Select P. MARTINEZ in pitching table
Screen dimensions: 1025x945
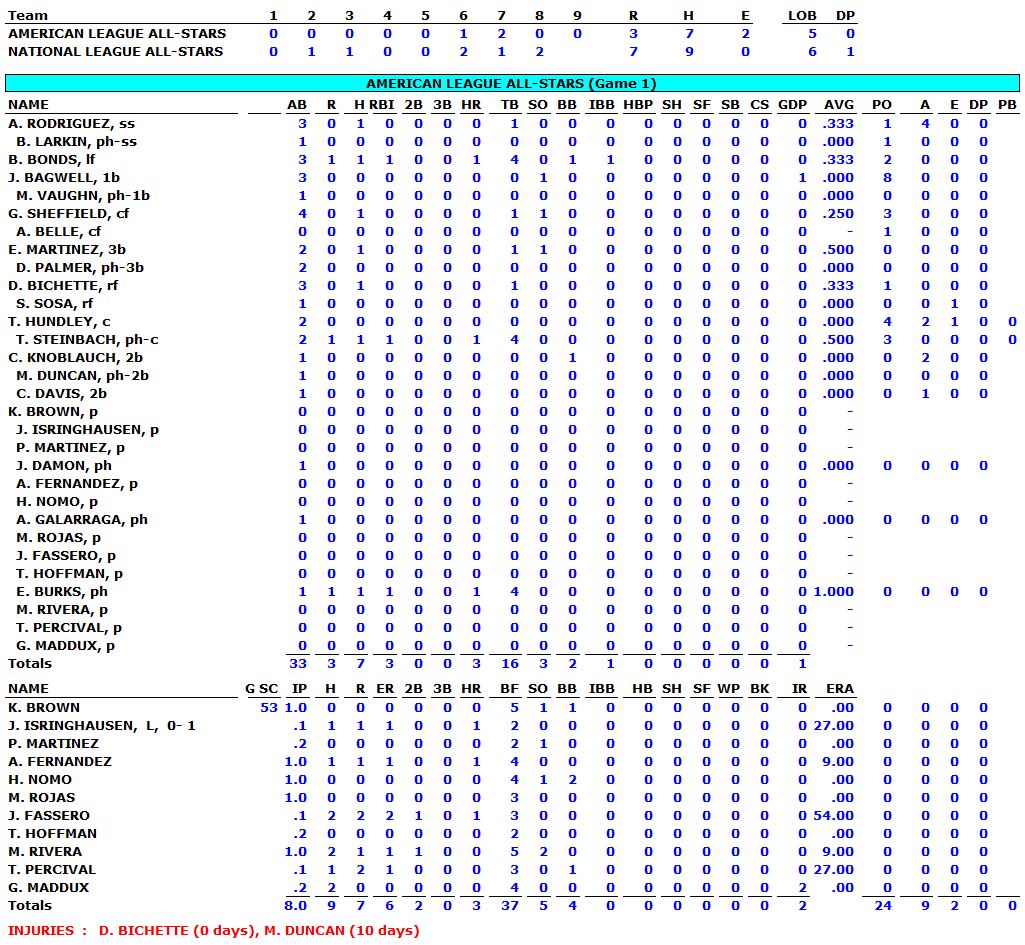tap(53, 744)
